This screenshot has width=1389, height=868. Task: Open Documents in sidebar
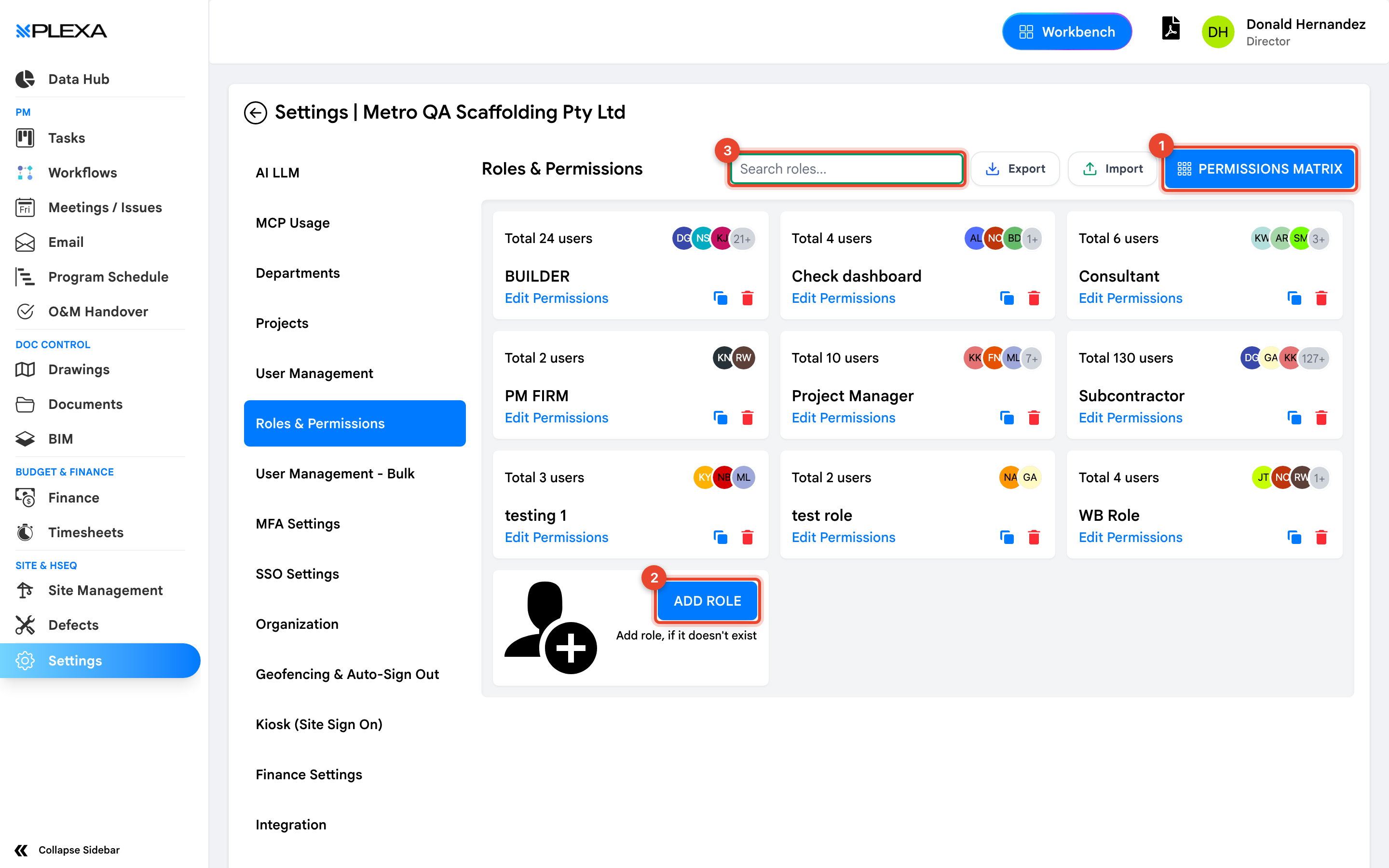pos(85,404)
